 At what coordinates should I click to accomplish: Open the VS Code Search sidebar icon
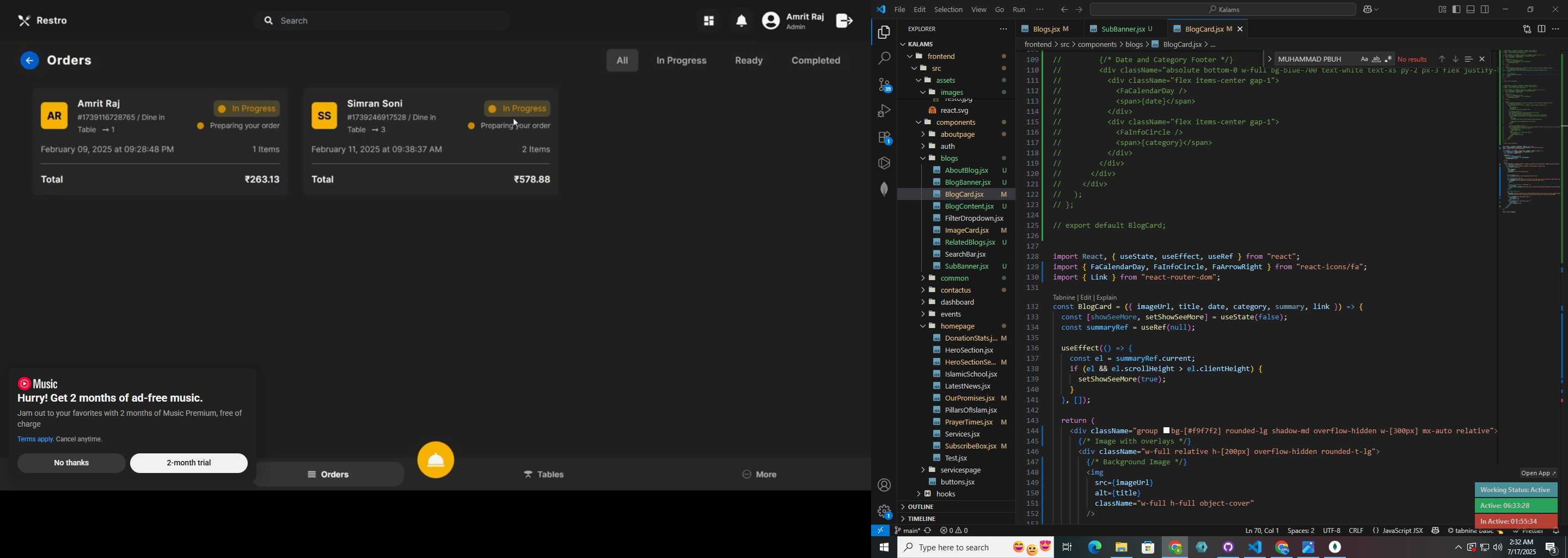[x=884, y=59]
